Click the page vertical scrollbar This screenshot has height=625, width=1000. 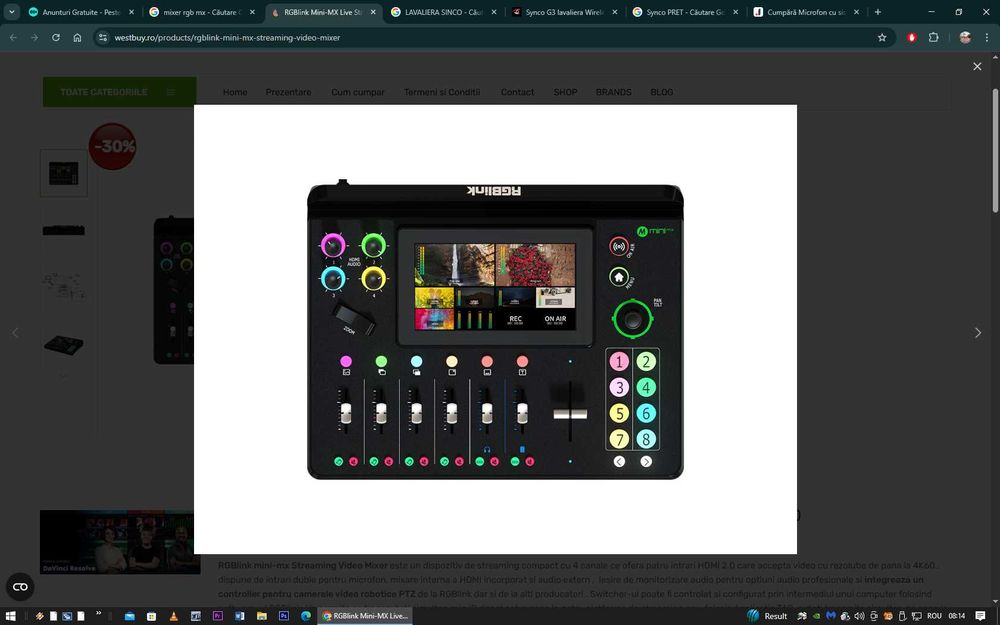click(x=995, y=151)
